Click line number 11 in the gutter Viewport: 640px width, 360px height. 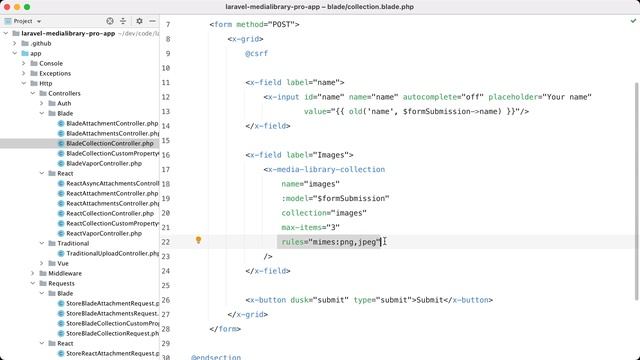point(165,82)
